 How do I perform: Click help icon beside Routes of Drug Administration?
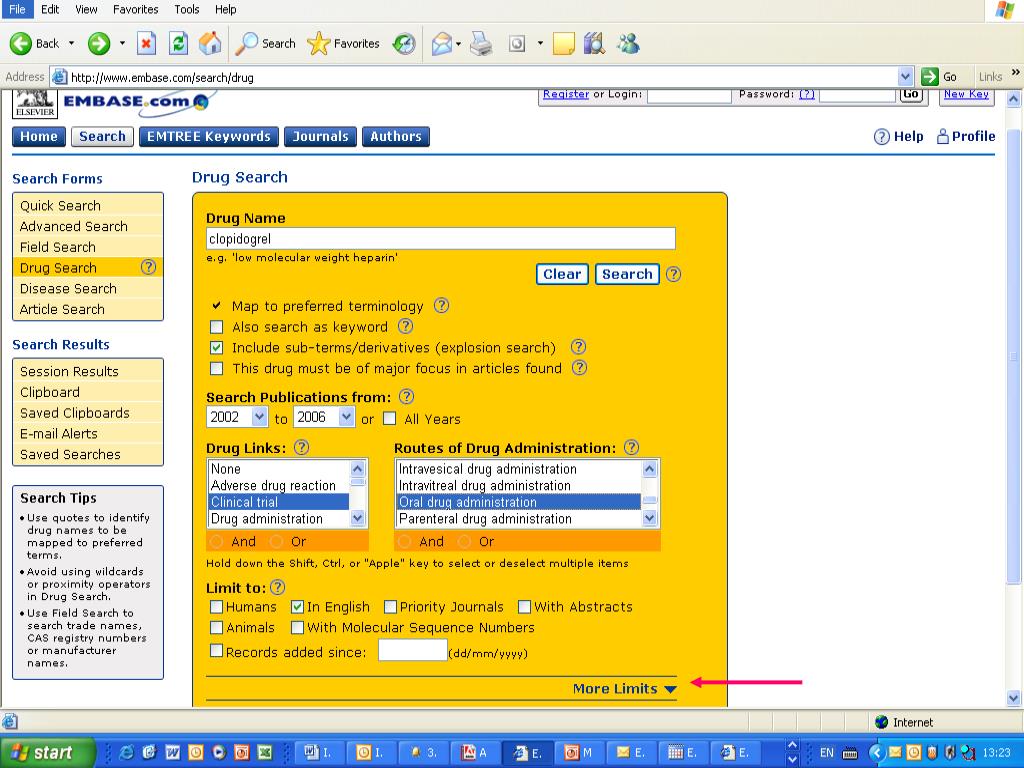pos(631,447)
